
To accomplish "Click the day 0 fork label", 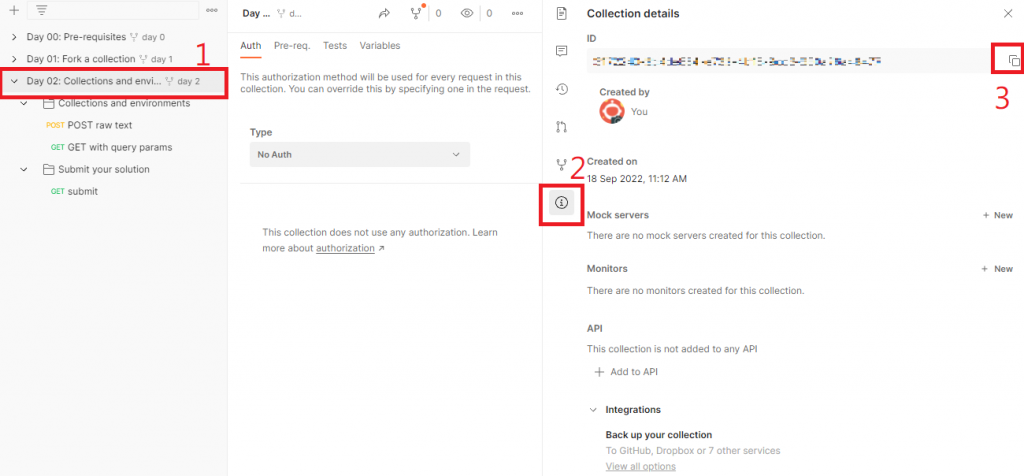I will click(x=148, y=37).
